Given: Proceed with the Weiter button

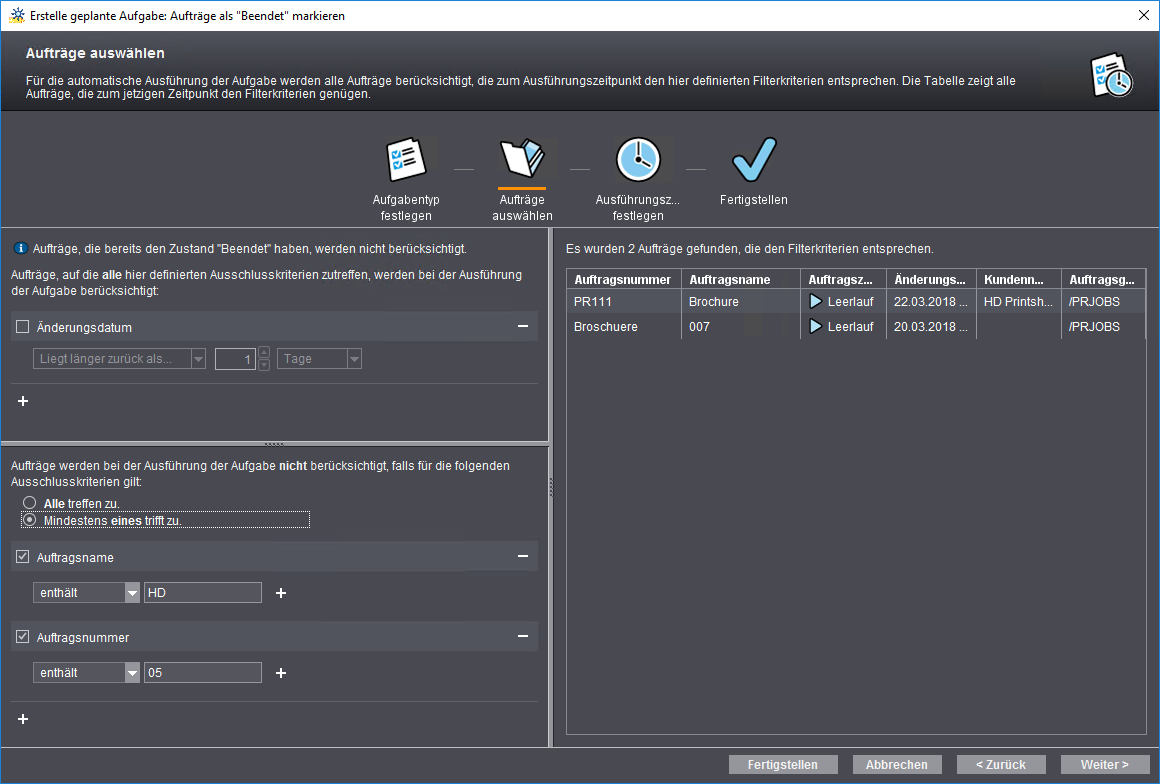Looking at the screenshot, I should [1105, 764].
